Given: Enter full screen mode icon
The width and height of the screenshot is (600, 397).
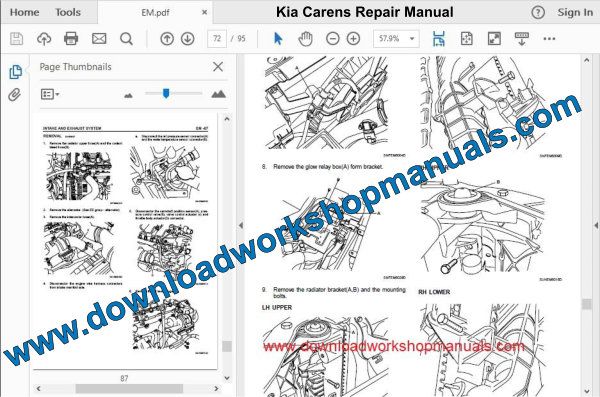Looking at the screenshot, I should pos(494,39).
